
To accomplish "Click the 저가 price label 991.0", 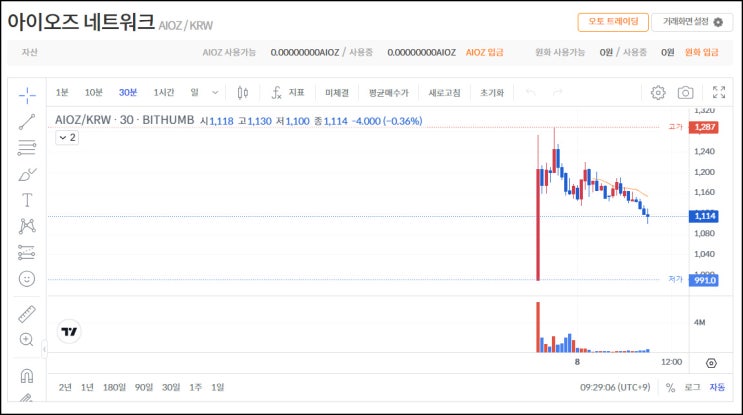I will tap(704, 280).
